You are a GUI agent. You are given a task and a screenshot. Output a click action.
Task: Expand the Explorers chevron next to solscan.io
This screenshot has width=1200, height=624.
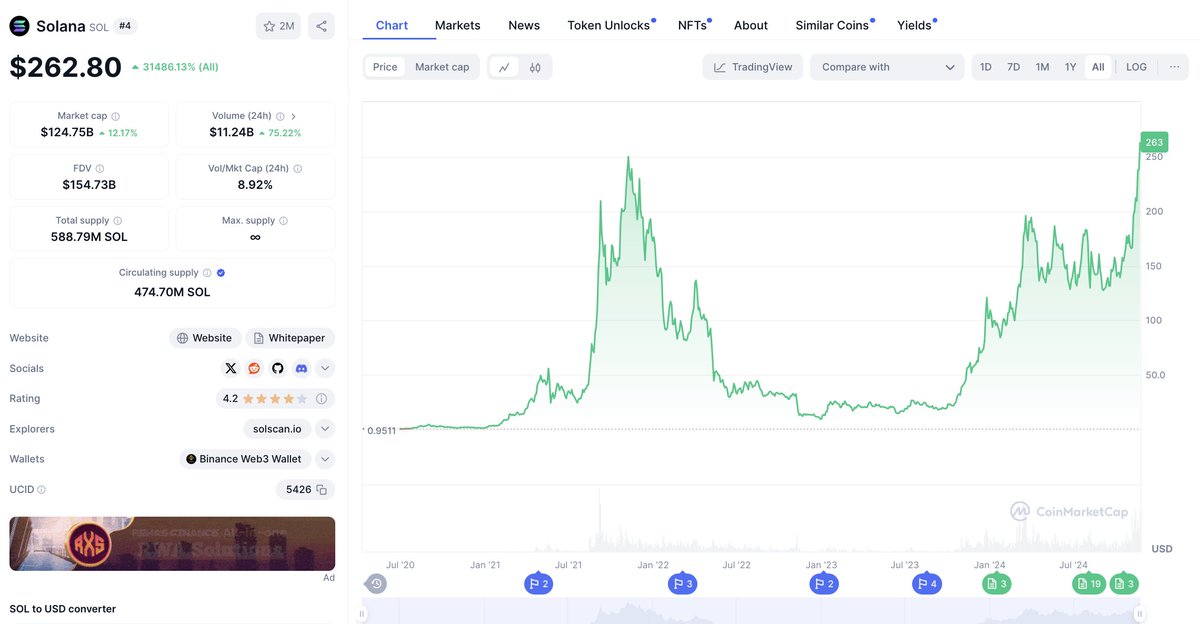325,429
